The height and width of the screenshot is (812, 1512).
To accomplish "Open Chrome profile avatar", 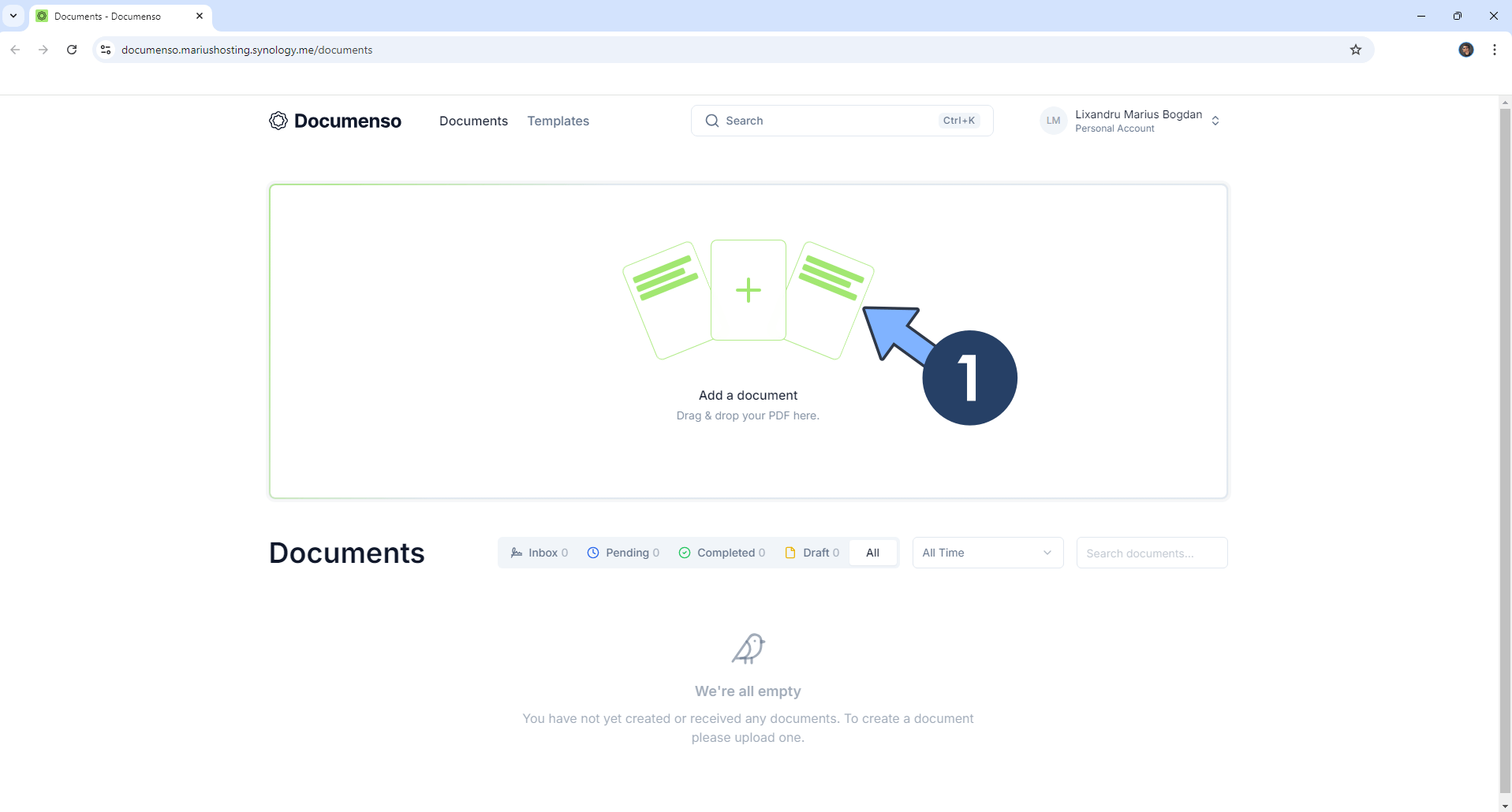I will coord(1466,50).
